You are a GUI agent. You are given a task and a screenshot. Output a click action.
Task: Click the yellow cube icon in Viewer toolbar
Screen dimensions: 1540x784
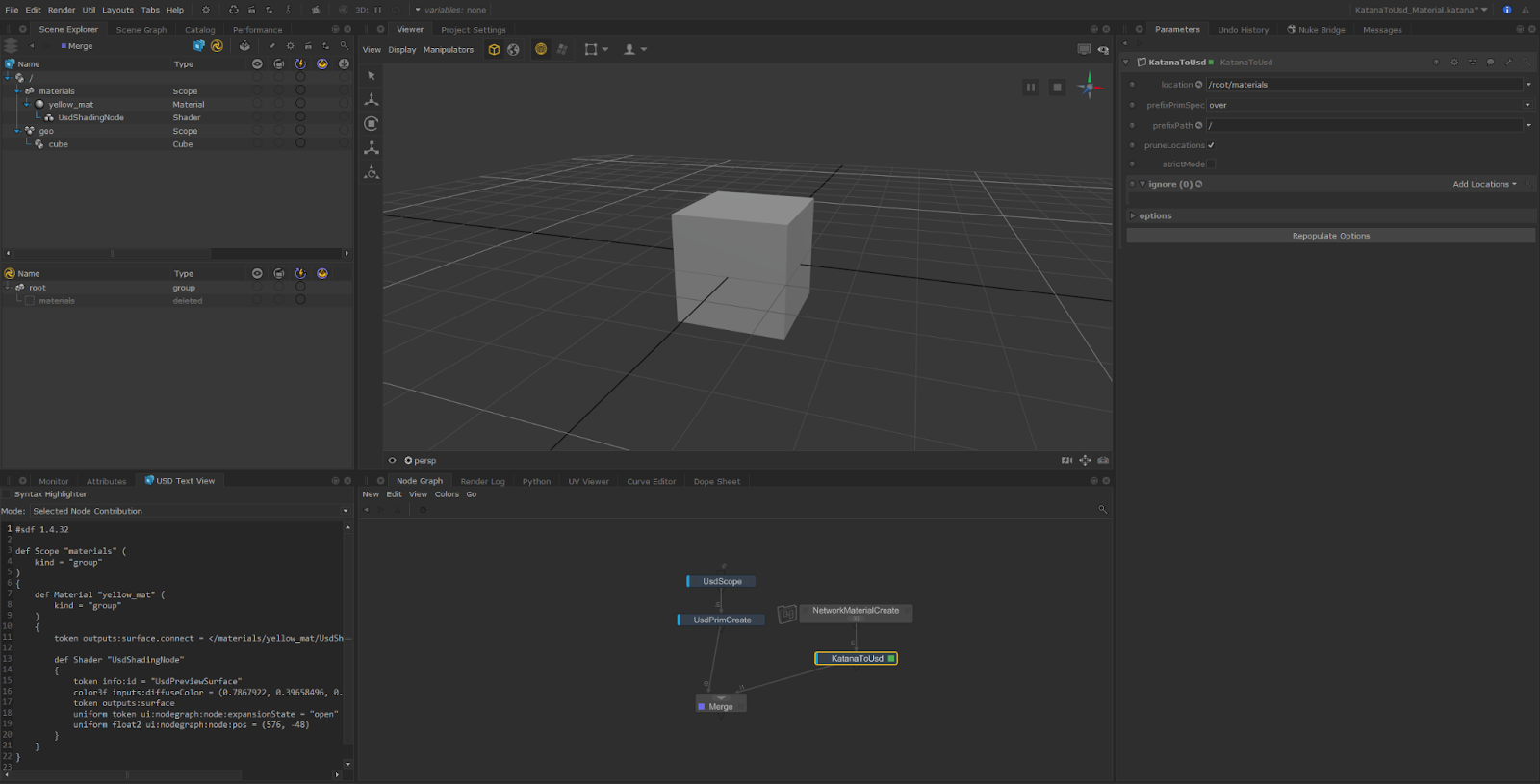coord(494,50)
